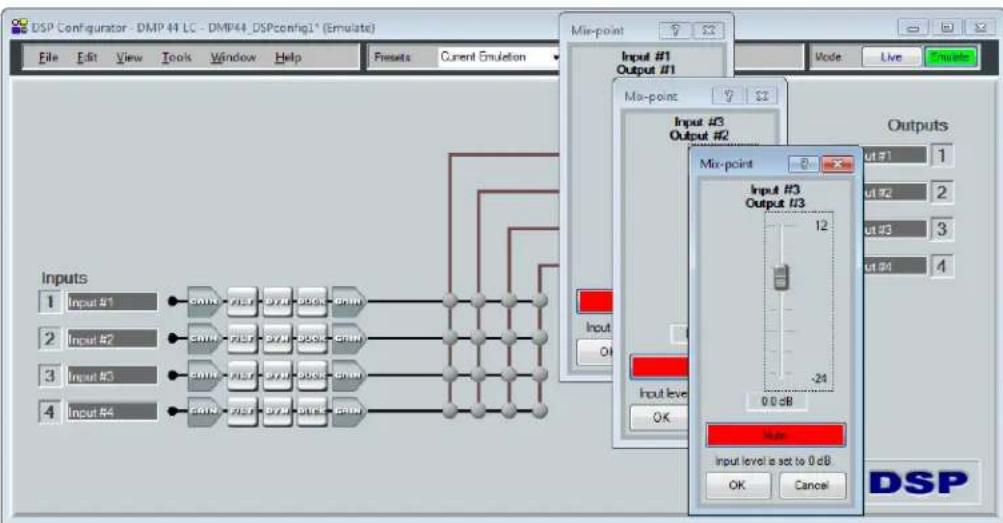This screenshot has width=1003, height=523.
Task: Open the Tools menu
Action: pyautogui.click(x=176, y=58)
